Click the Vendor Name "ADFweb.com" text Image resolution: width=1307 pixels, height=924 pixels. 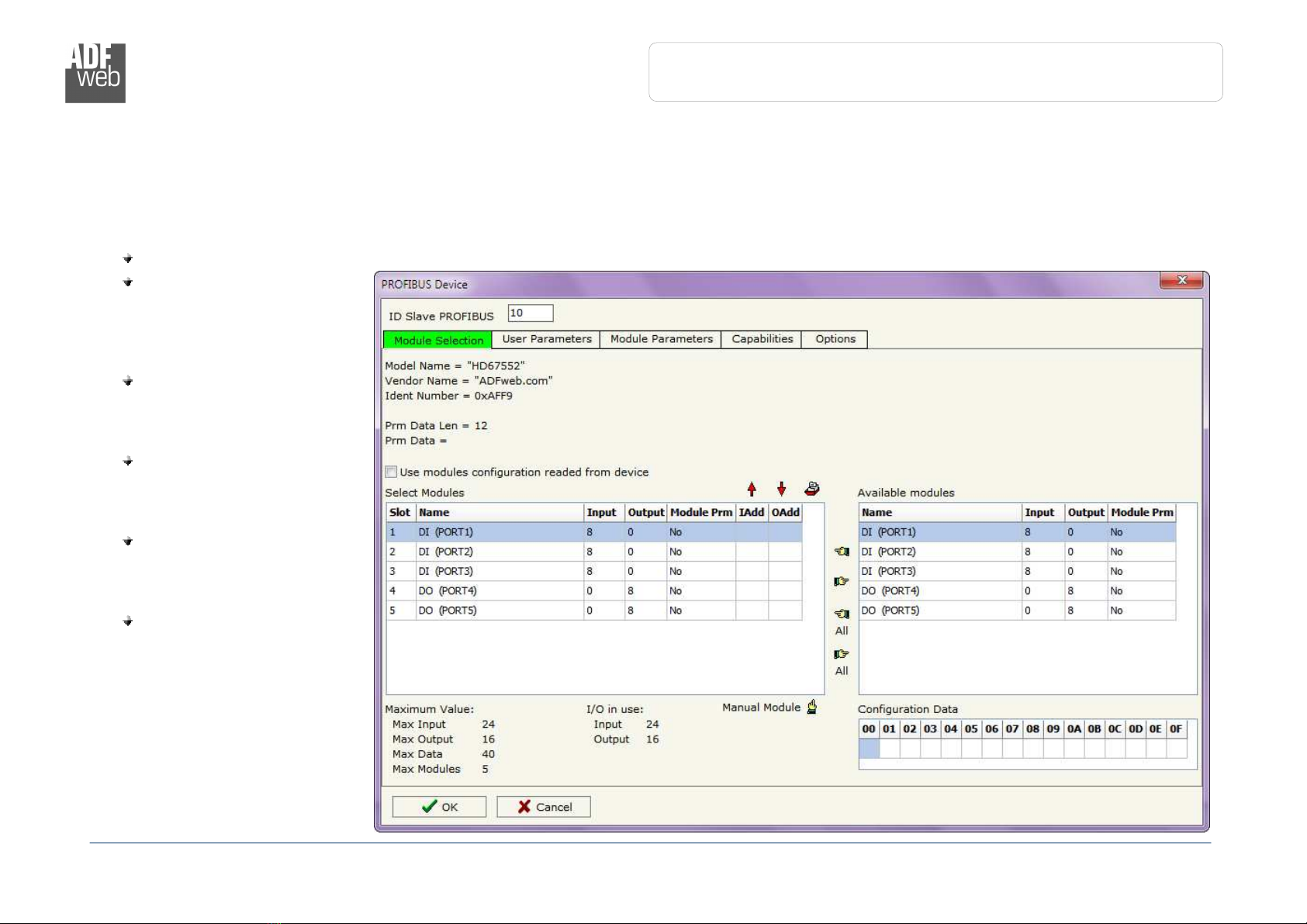pos(469,381)
